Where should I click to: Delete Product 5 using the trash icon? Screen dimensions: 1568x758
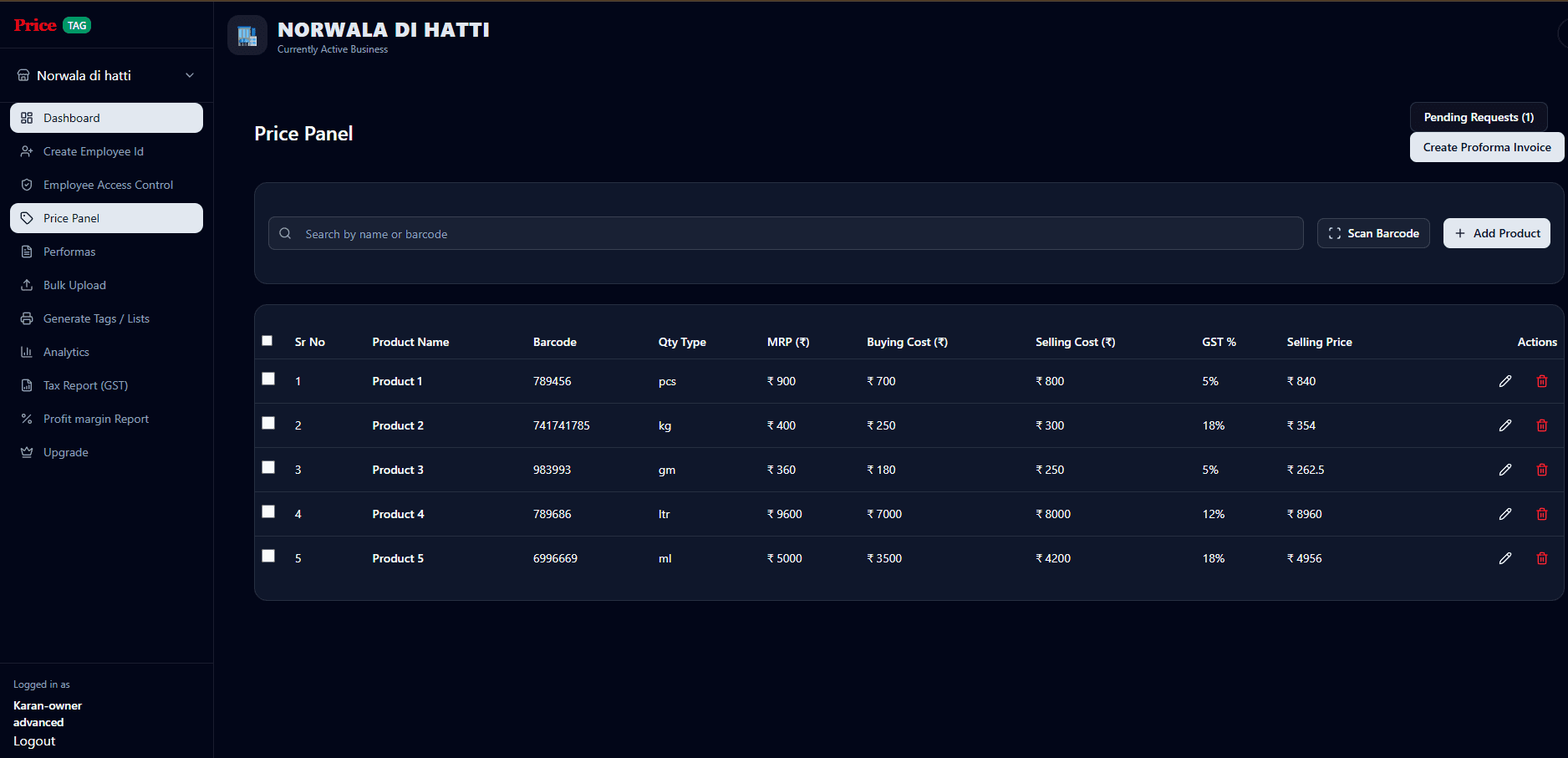1542,558
